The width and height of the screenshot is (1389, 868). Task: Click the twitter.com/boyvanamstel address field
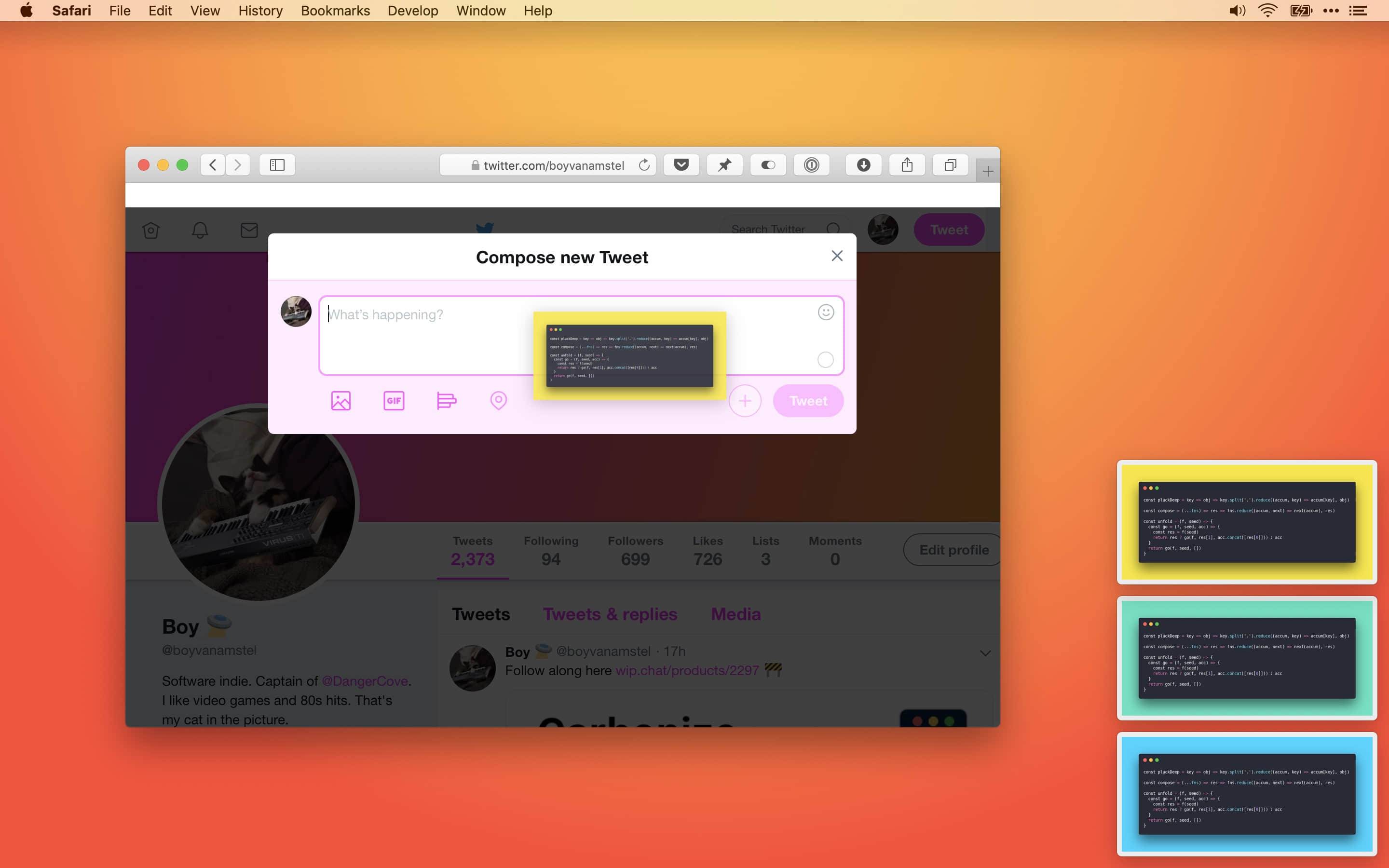547,165
